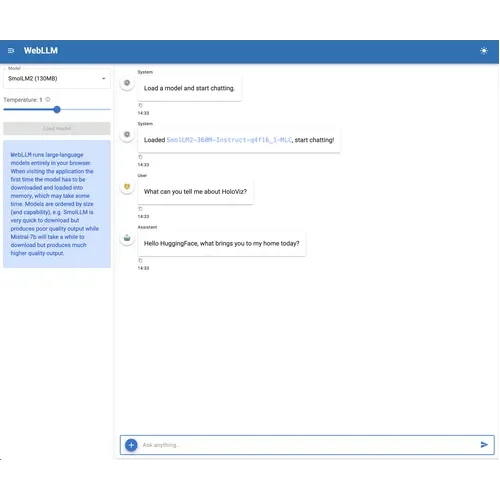Click the first System message avatar icon
500x500 pixels.
tap(127, 83)
